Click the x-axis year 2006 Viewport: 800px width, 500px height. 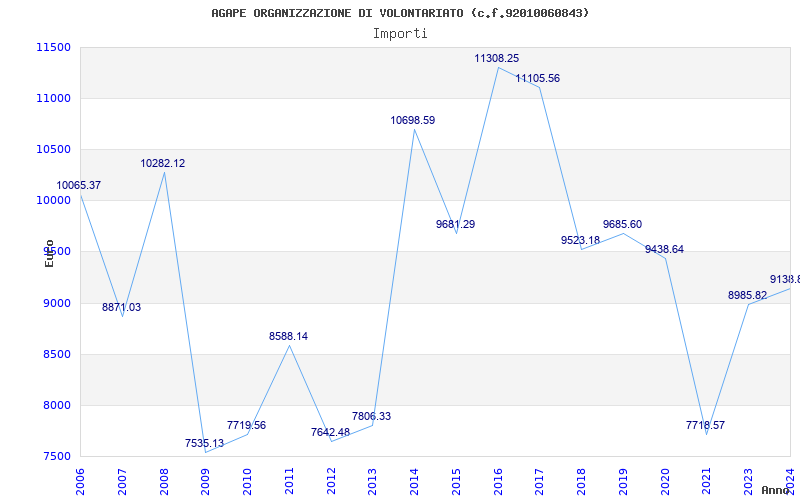pos(80,482)
